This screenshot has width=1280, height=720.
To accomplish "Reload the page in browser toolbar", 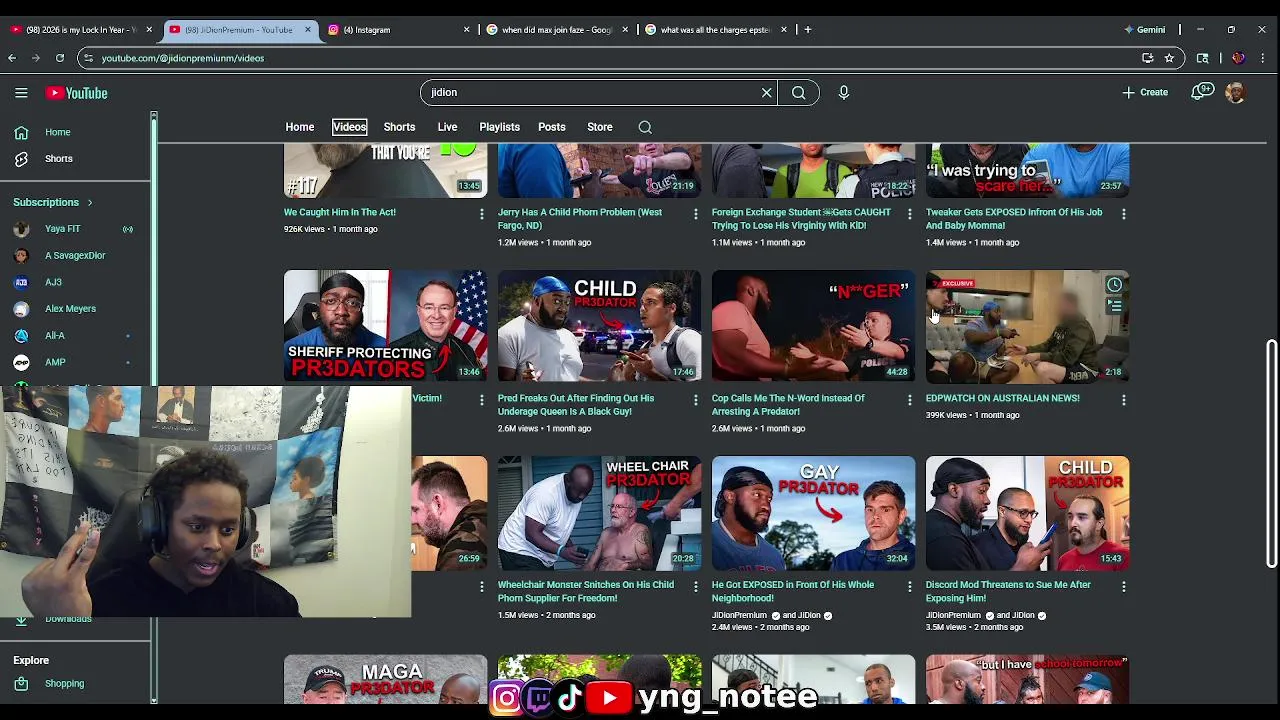I will pos(60,58).
